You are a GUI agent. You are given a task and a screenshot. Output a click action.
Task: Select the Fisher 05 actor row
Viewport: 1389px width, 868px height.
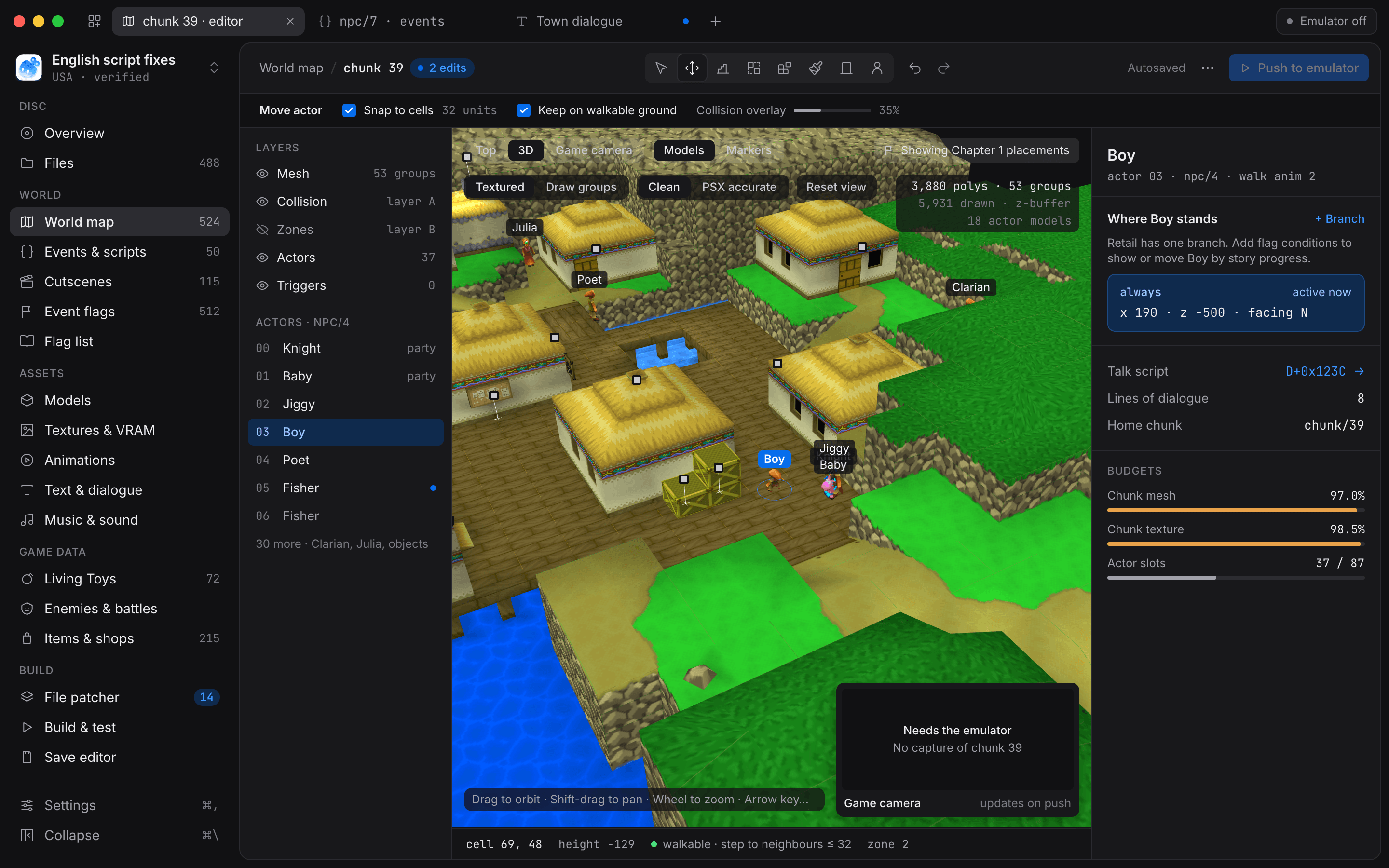(345, 488)
